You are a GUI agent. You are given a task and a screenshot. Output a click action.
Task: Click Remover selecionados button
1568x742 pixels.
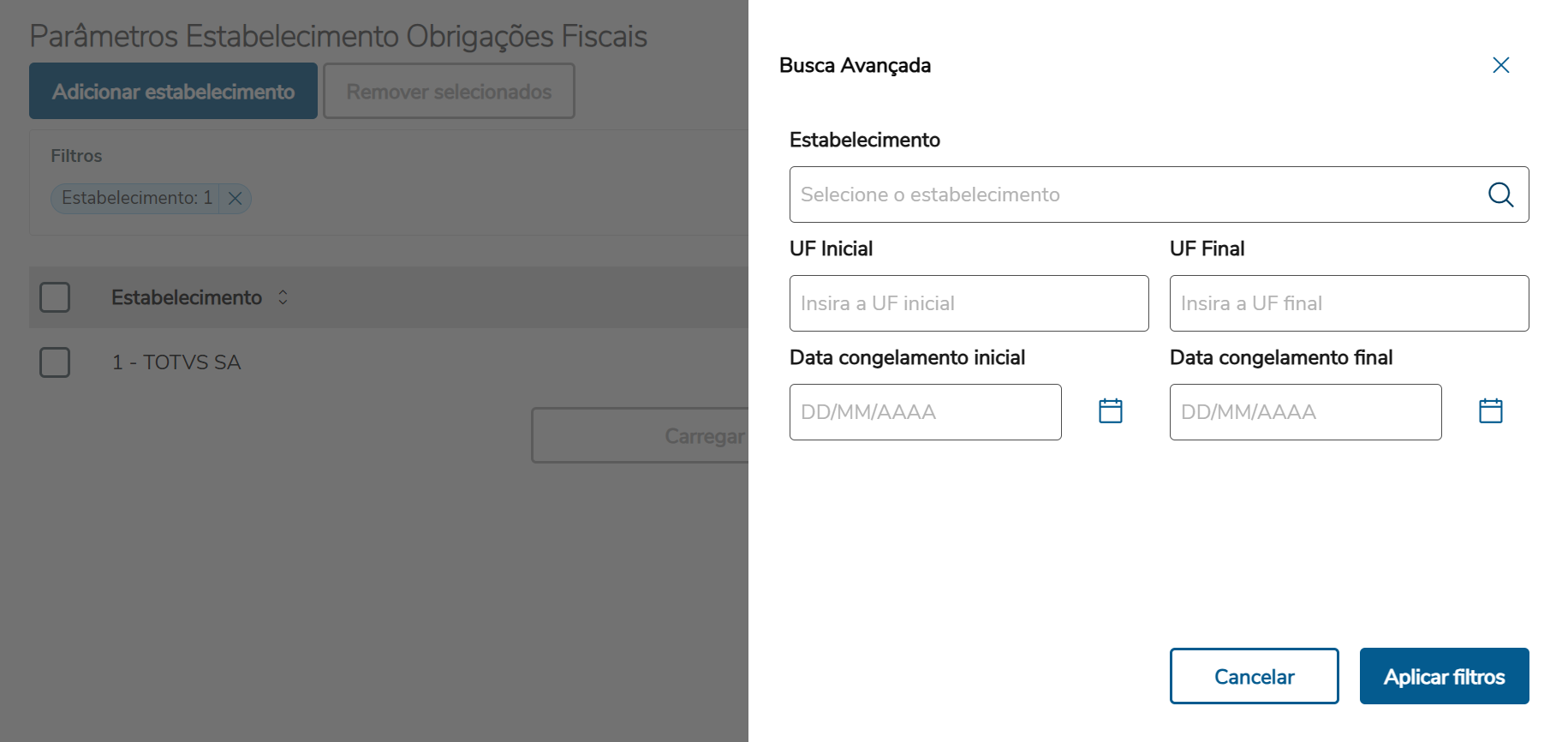tap(449, 91)
